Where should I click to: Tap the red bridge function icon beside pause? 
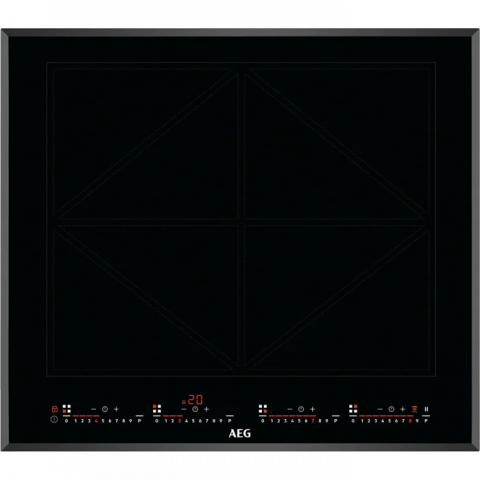(x=415, y=409)
